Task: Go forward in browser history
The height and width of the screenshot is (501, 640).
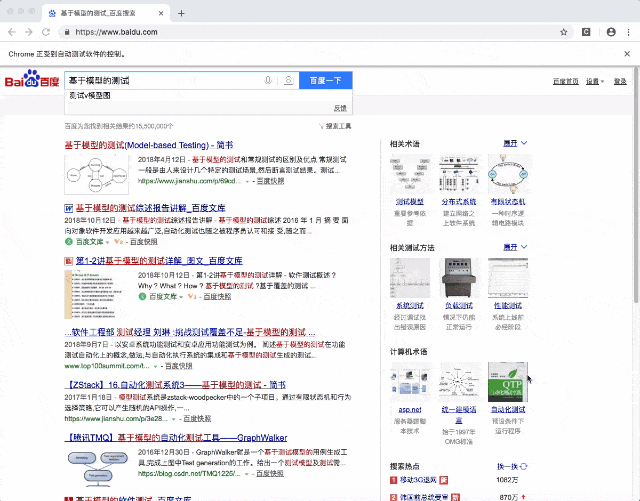Action: (29, 32)
